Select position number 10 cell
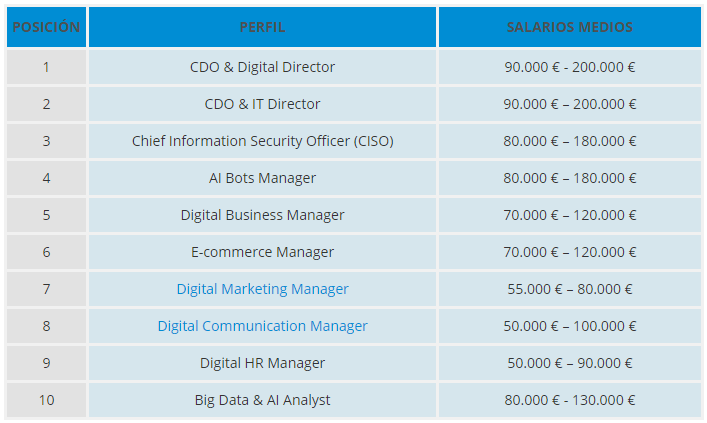This screenshot has height=423, width=707. (x=46, y=400)
